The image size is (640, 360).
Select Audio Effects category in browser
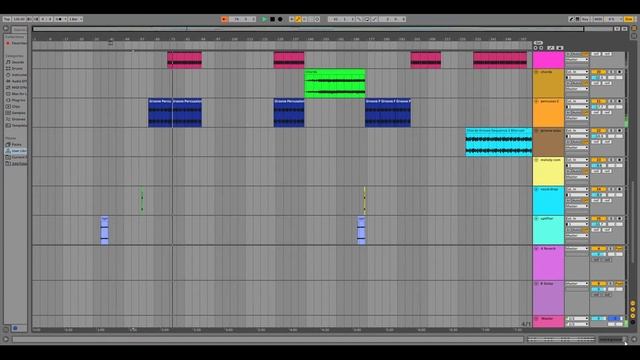pos(15,81)
